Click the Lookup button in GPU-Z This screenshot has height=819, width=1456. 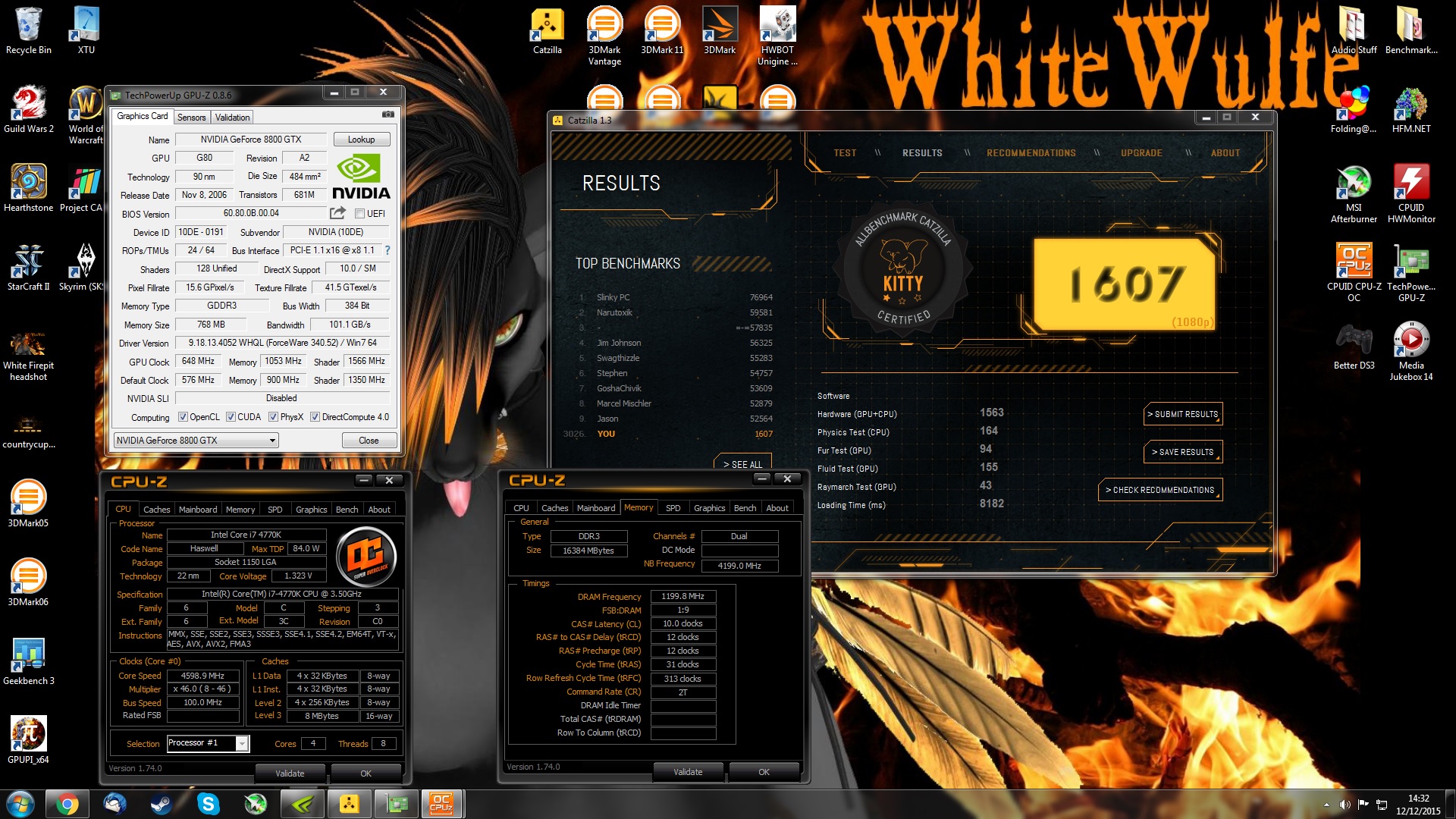point(361,140)
